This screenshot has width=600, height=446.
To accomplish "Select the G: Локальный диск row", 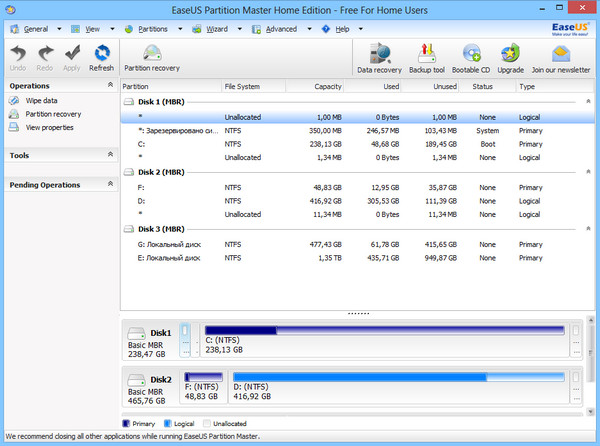I will (x=357, y=244).
